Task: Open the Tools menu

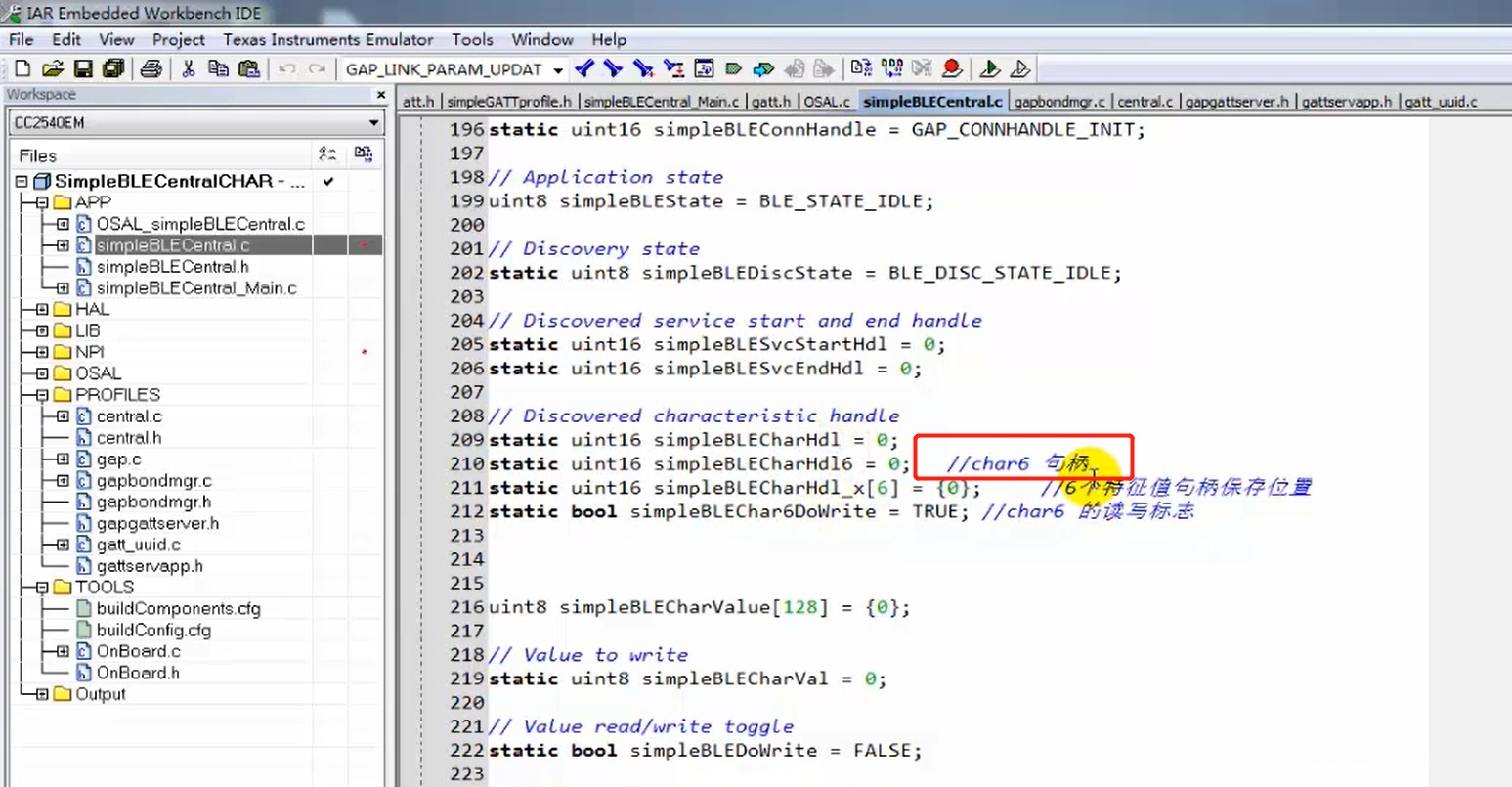Action: pos(472,40)
